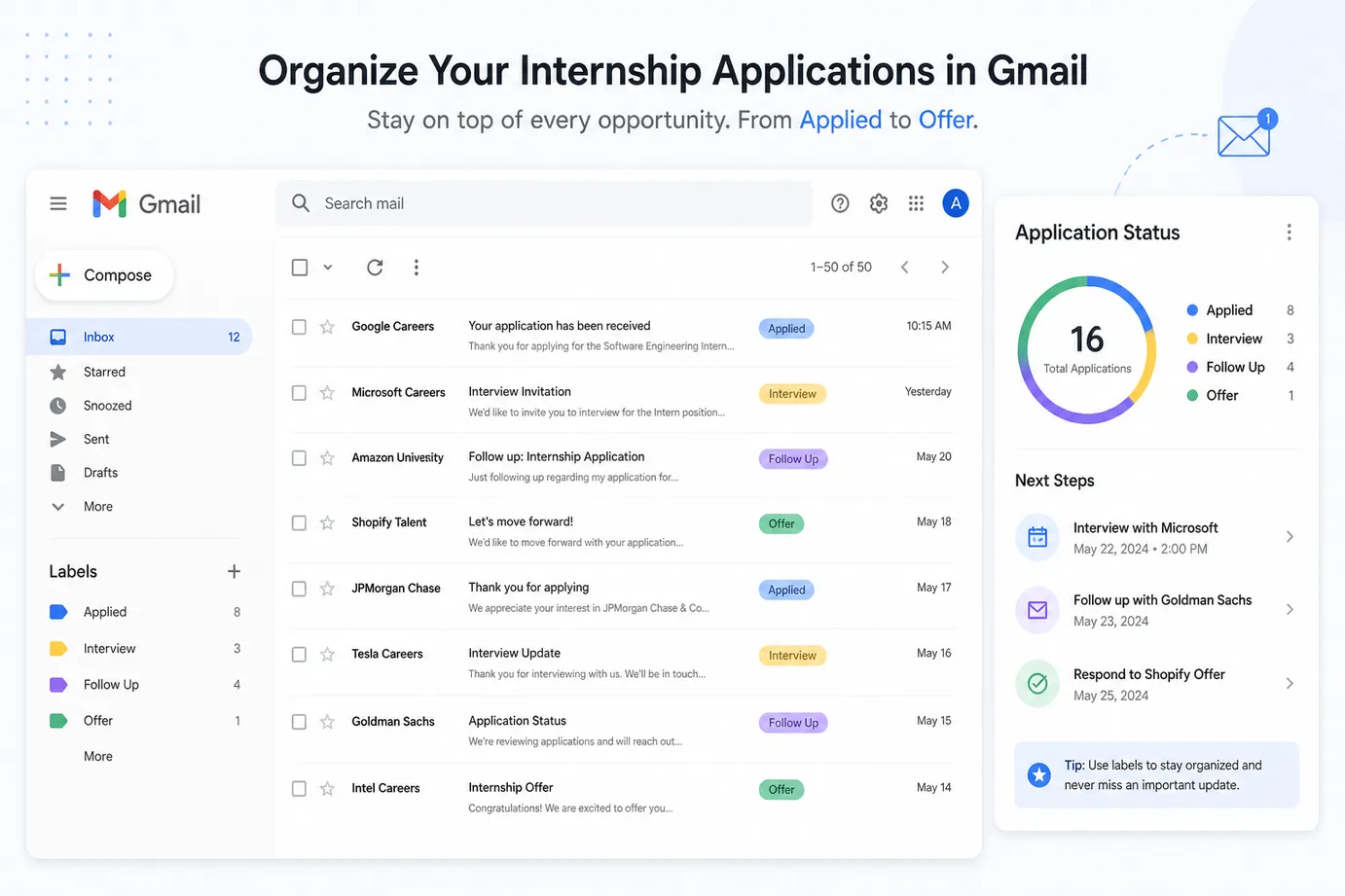Expand the More folders in sidebar
1345x896 pixels.
point(97,506)
